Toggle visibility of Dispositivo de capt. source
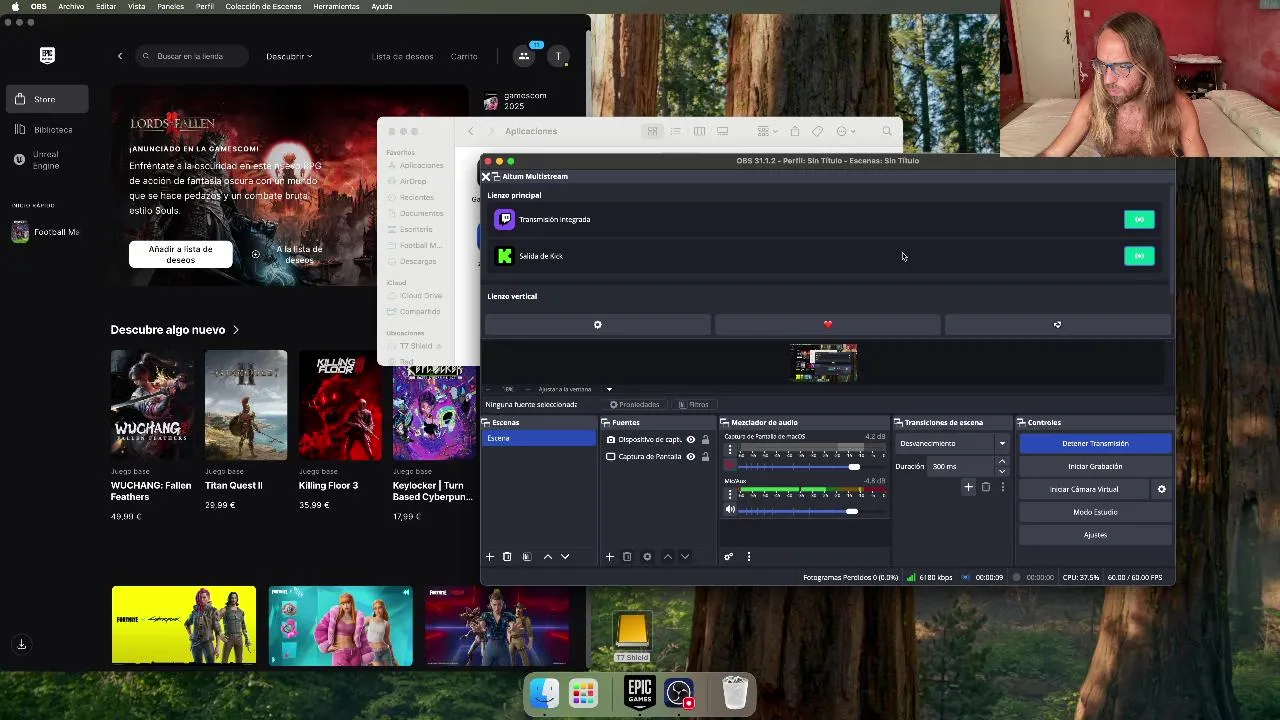This screenshot has width=1280, height=720. point(690,440)
